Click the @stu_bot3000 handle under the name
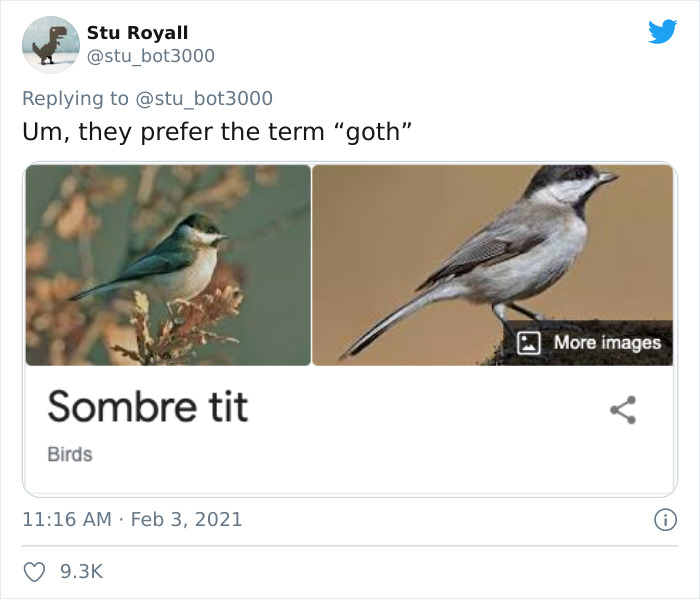700x599 pixels. click(150, 56)
